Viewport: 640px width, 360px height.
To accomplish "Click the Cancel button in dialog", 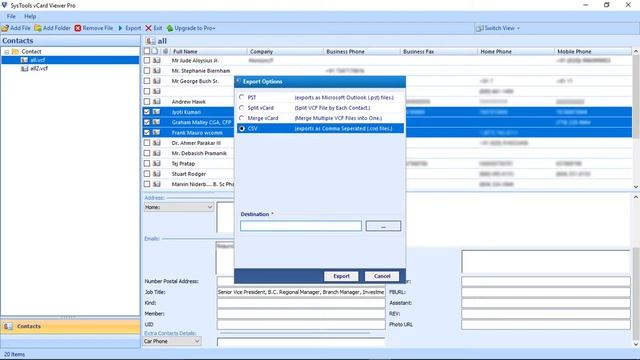I will coord(382,276).
